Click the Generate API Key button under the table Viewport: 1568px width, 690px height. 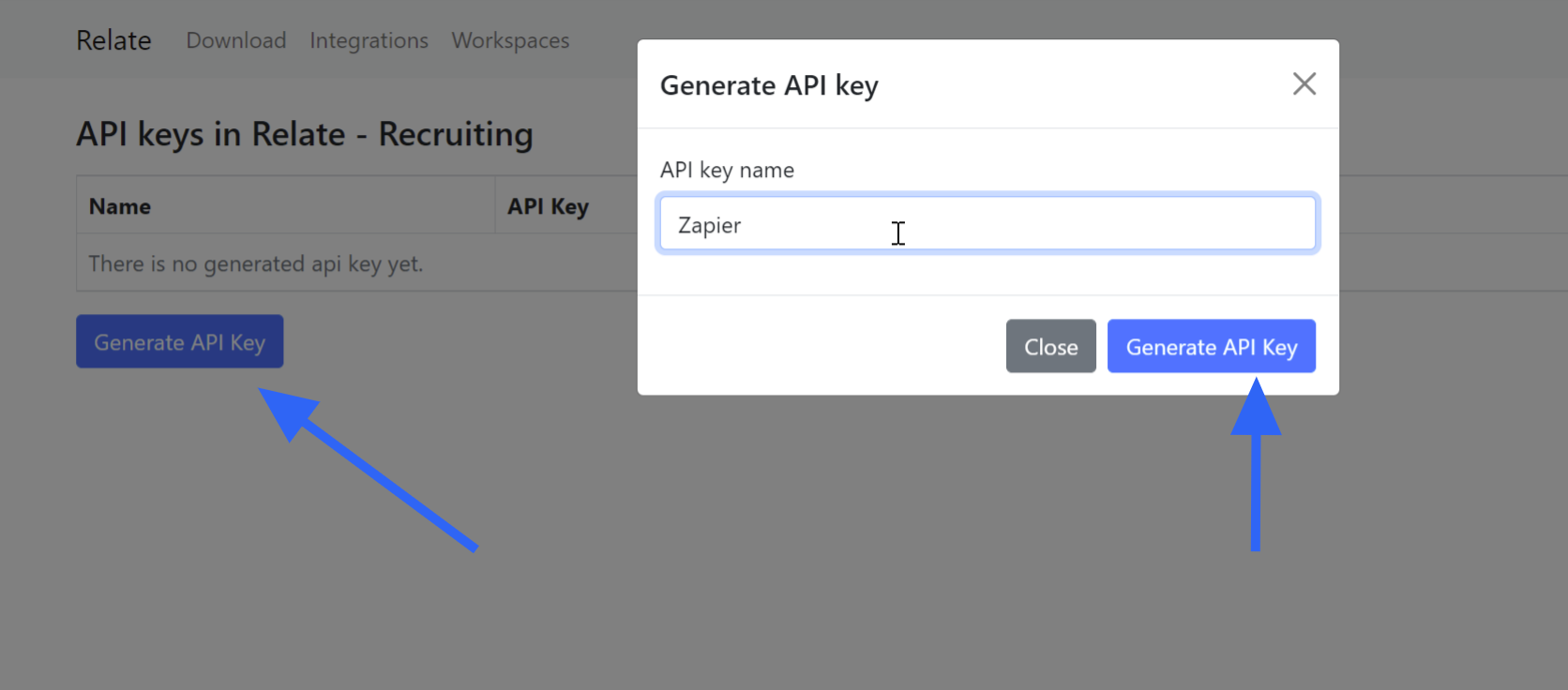(179, 341)
